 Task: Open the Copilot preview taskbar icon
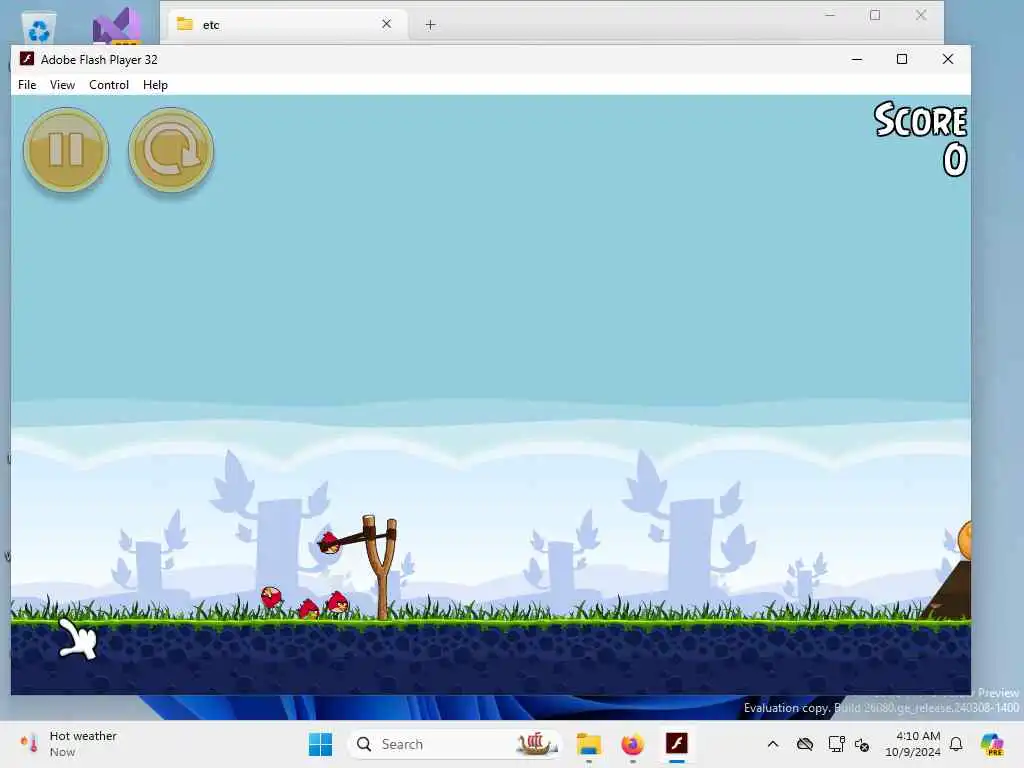click(x=992, y=744)
